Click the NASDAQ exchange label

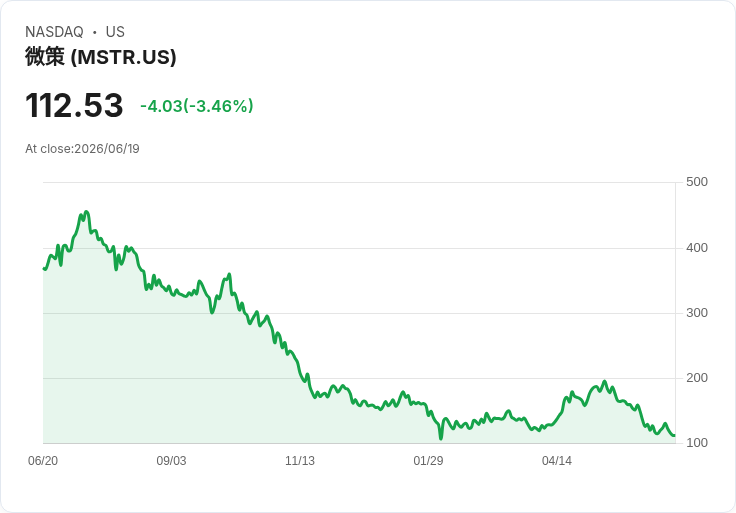(54, 32)
